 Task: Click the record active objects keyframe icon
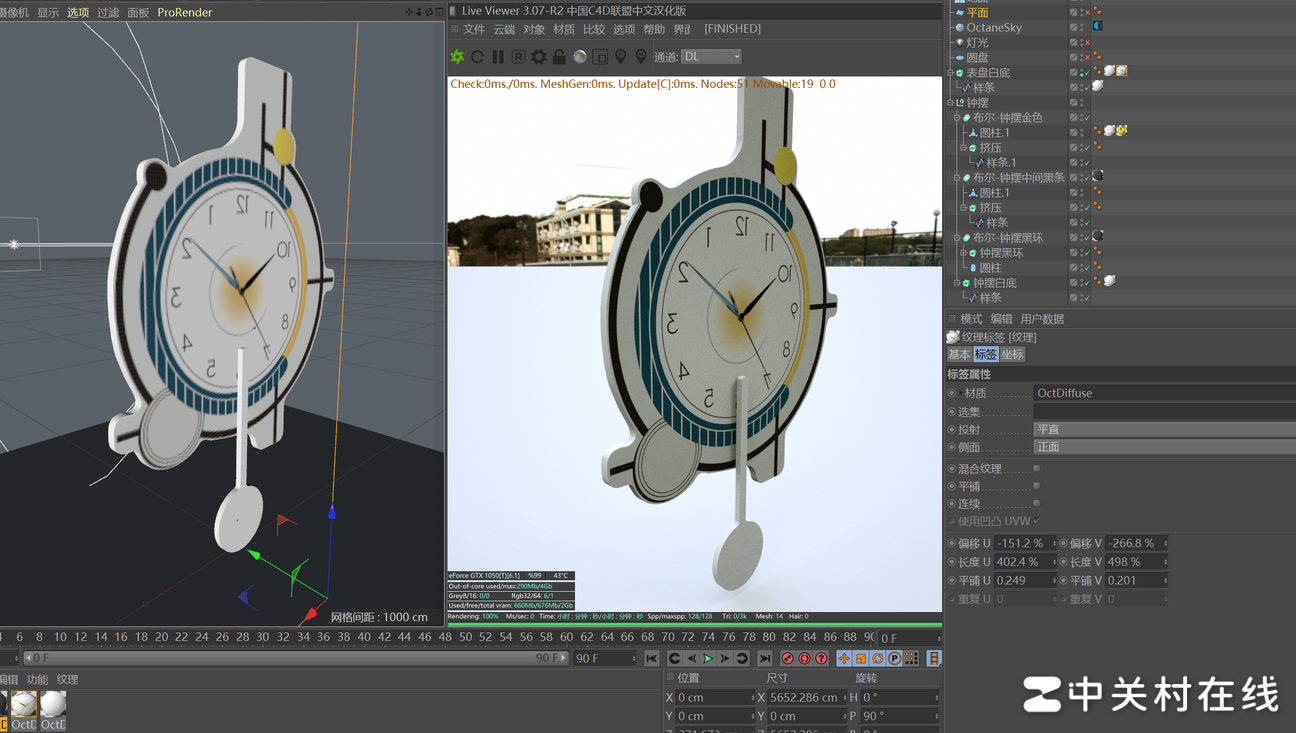pyautogui.click(x=787, y=658)
